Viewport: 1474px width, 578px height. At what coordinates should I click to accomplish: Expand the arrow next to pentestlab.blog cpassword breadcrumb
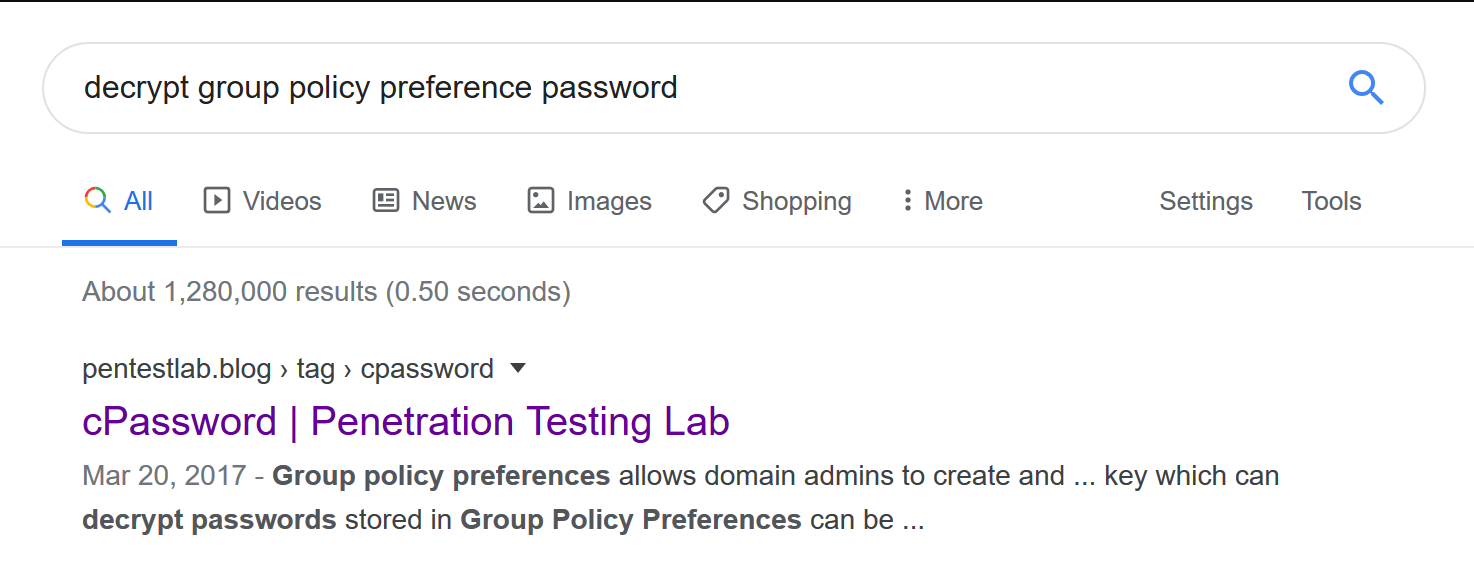pyautogui.click(x=518, y=368)
